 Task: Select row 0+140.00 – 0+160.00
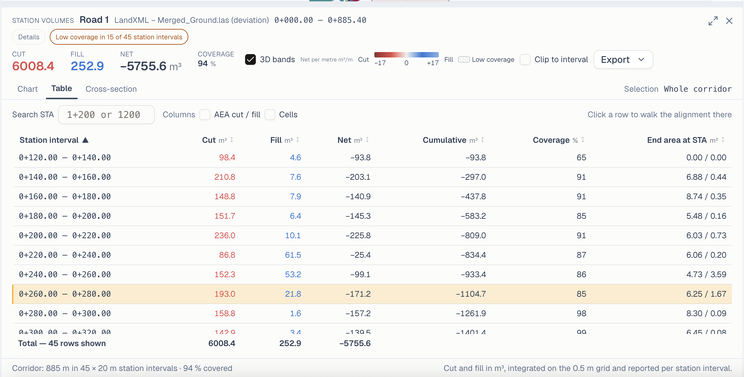(372, 177)
